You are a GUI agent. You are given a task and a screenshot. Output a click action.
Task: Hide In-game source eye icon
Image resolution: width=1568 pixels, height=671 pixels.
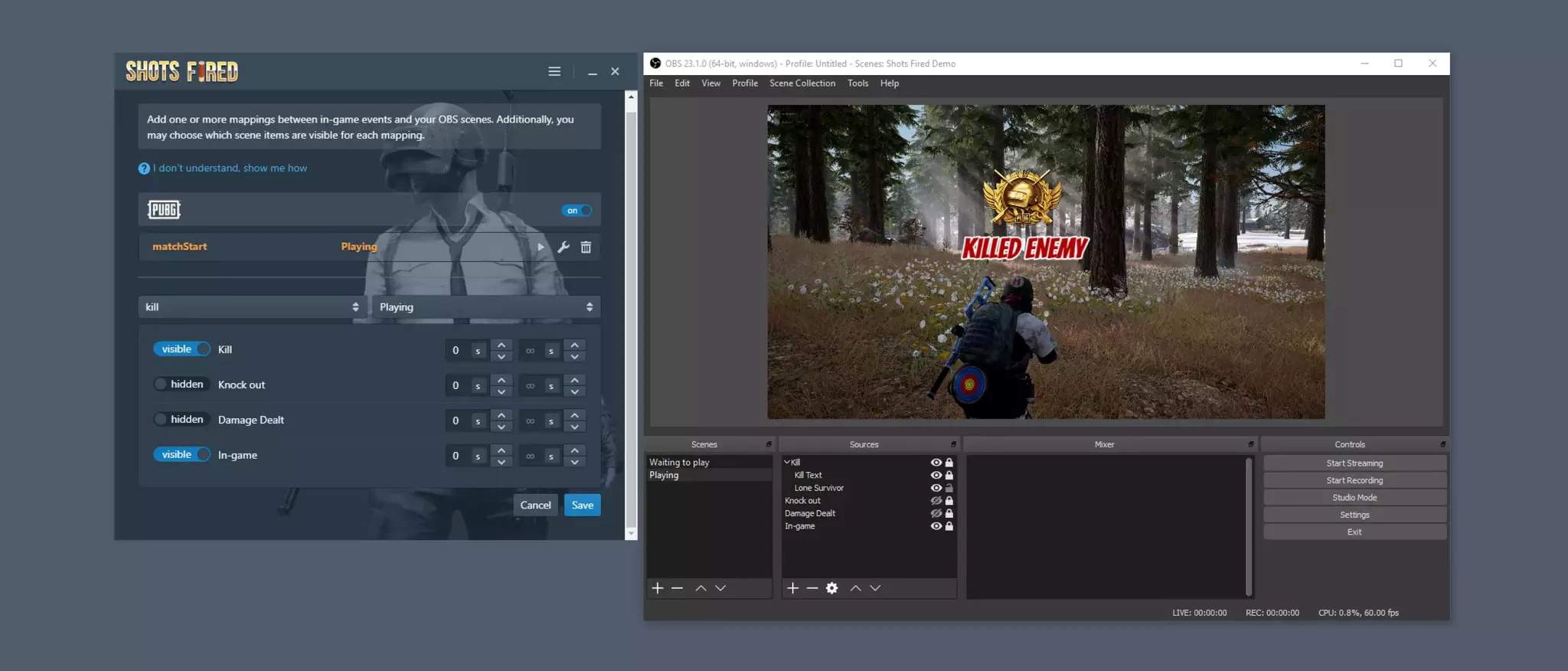click(x=936, y=526)
